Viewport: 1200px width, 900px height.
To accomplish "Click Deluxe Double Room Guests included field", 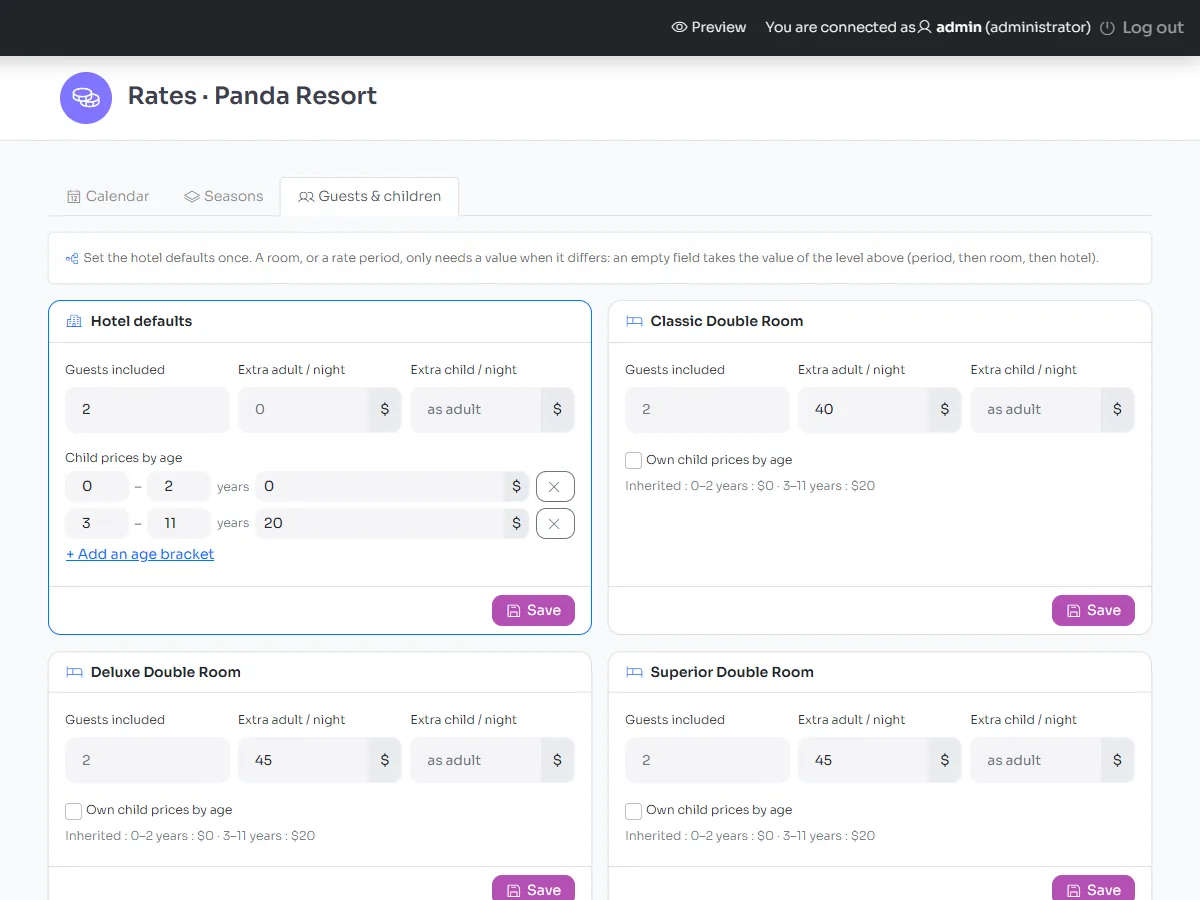I will [148, 760].
